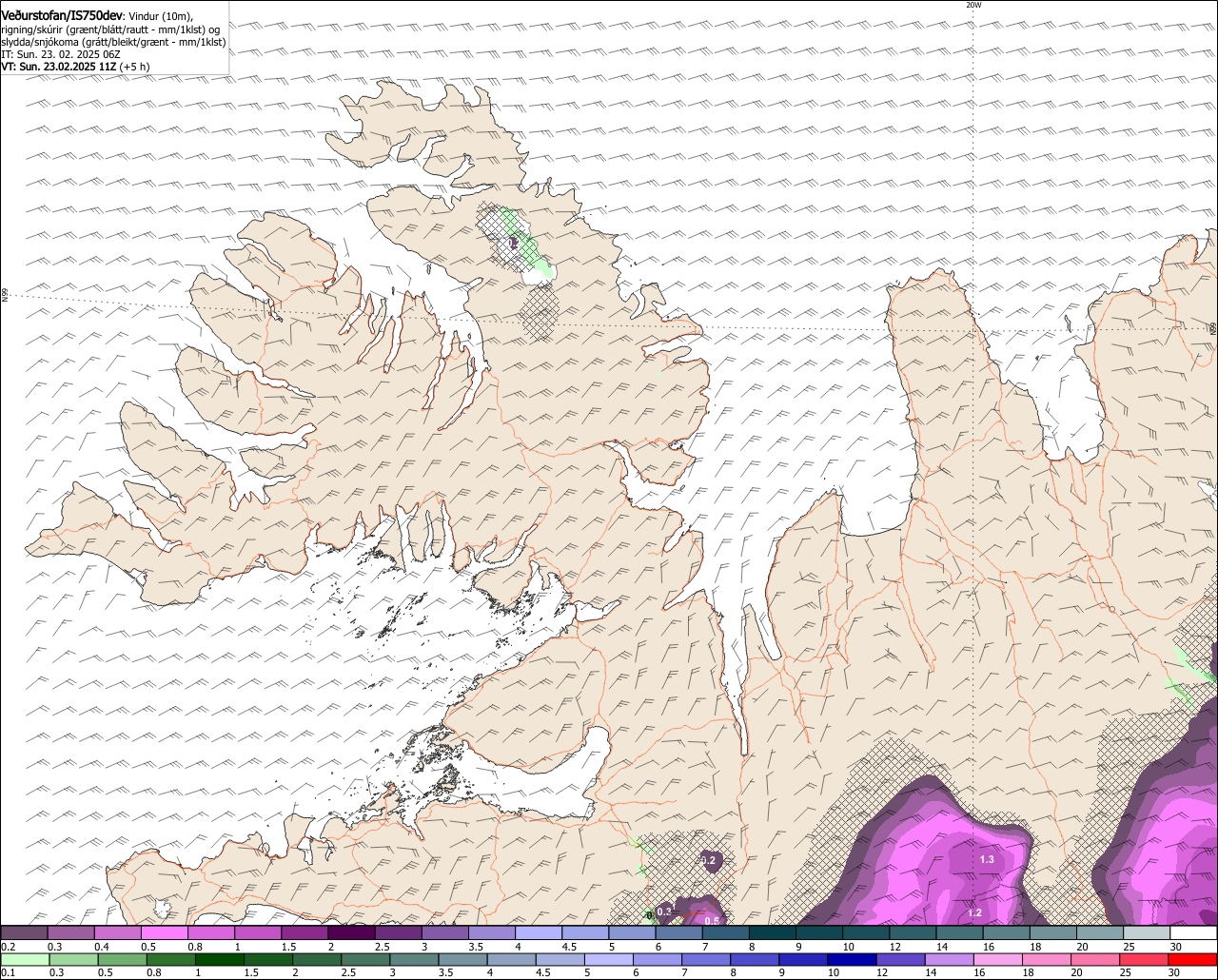Click the 'VT: Sun. 23.02.2025 11Z (+5 h)' line
This screenshot has width=1218, height=980.
[75, 67]
